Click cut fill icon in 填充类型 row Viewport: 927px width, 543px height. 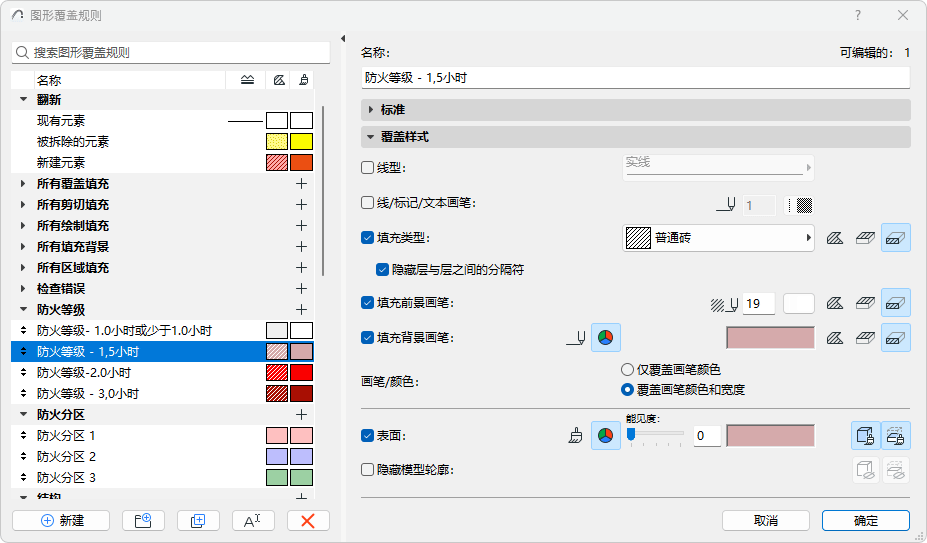click(896, 238)
